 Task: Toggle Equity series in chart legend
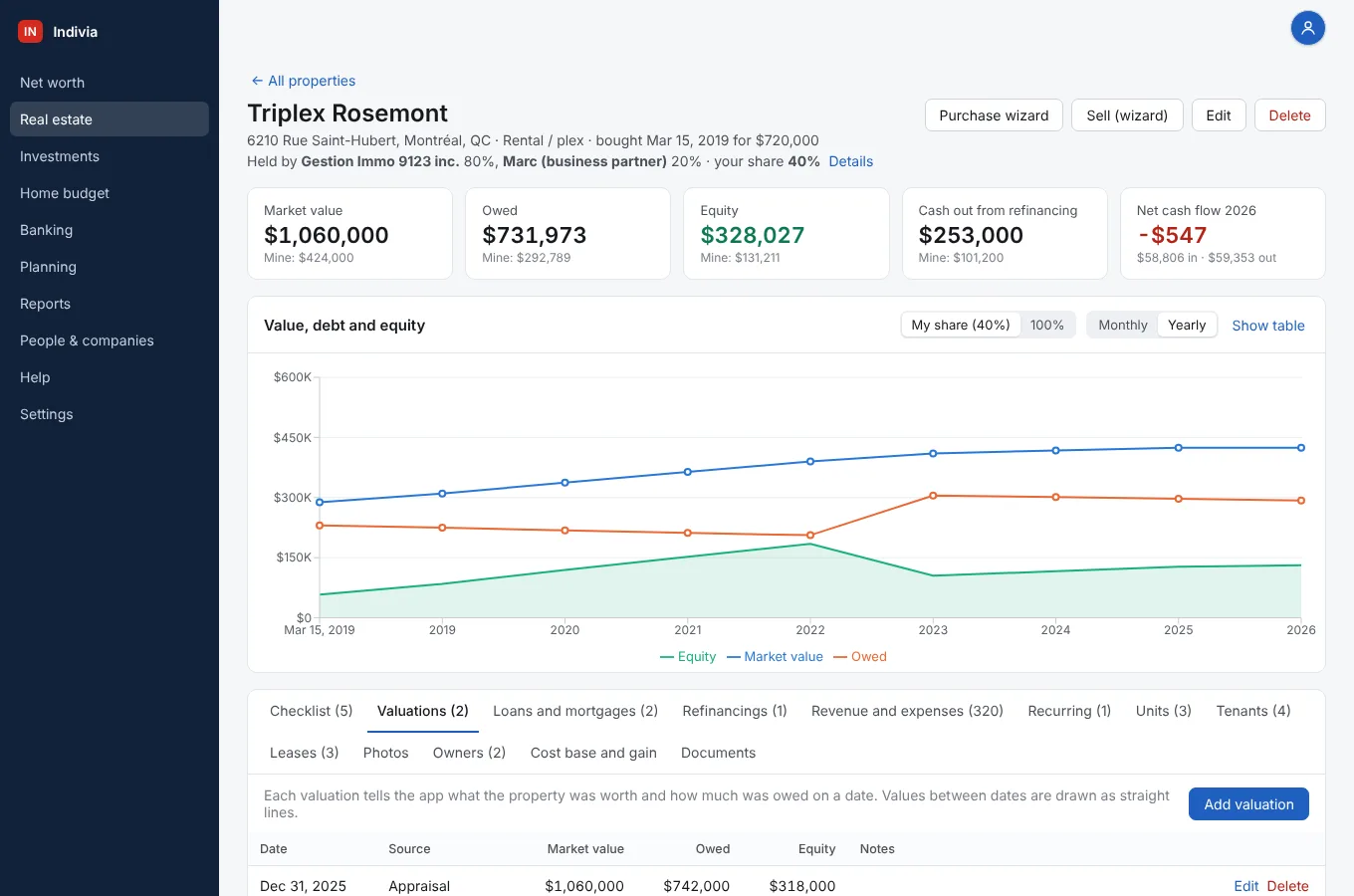click(x=688, y=657)
